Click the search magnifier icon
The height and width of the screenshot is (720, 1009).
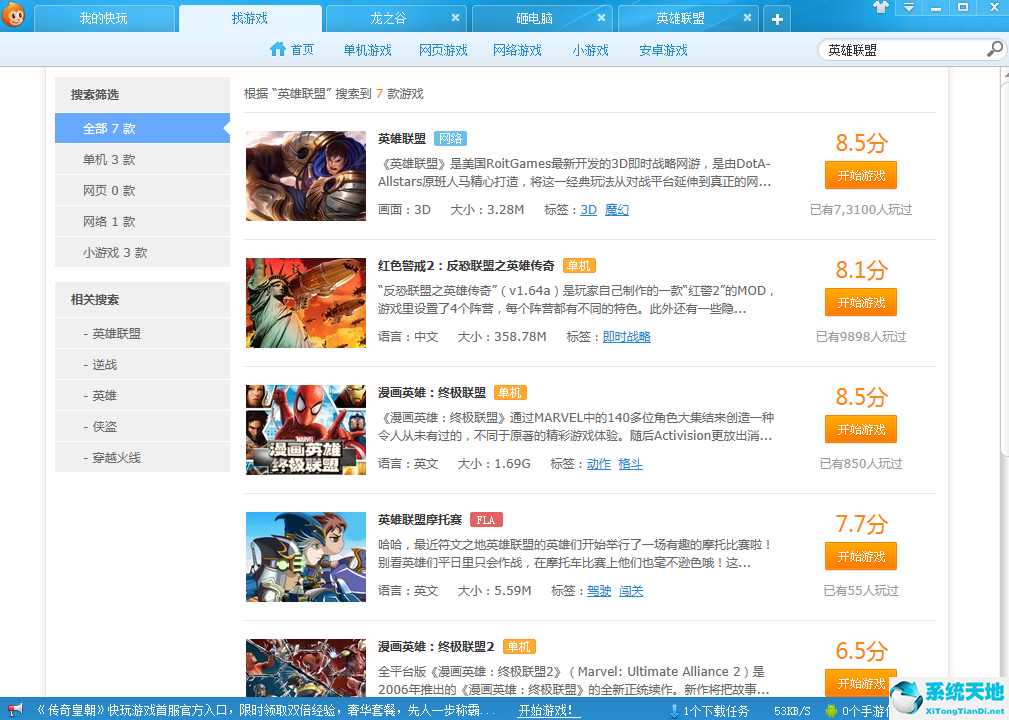[x=995, y=49]
